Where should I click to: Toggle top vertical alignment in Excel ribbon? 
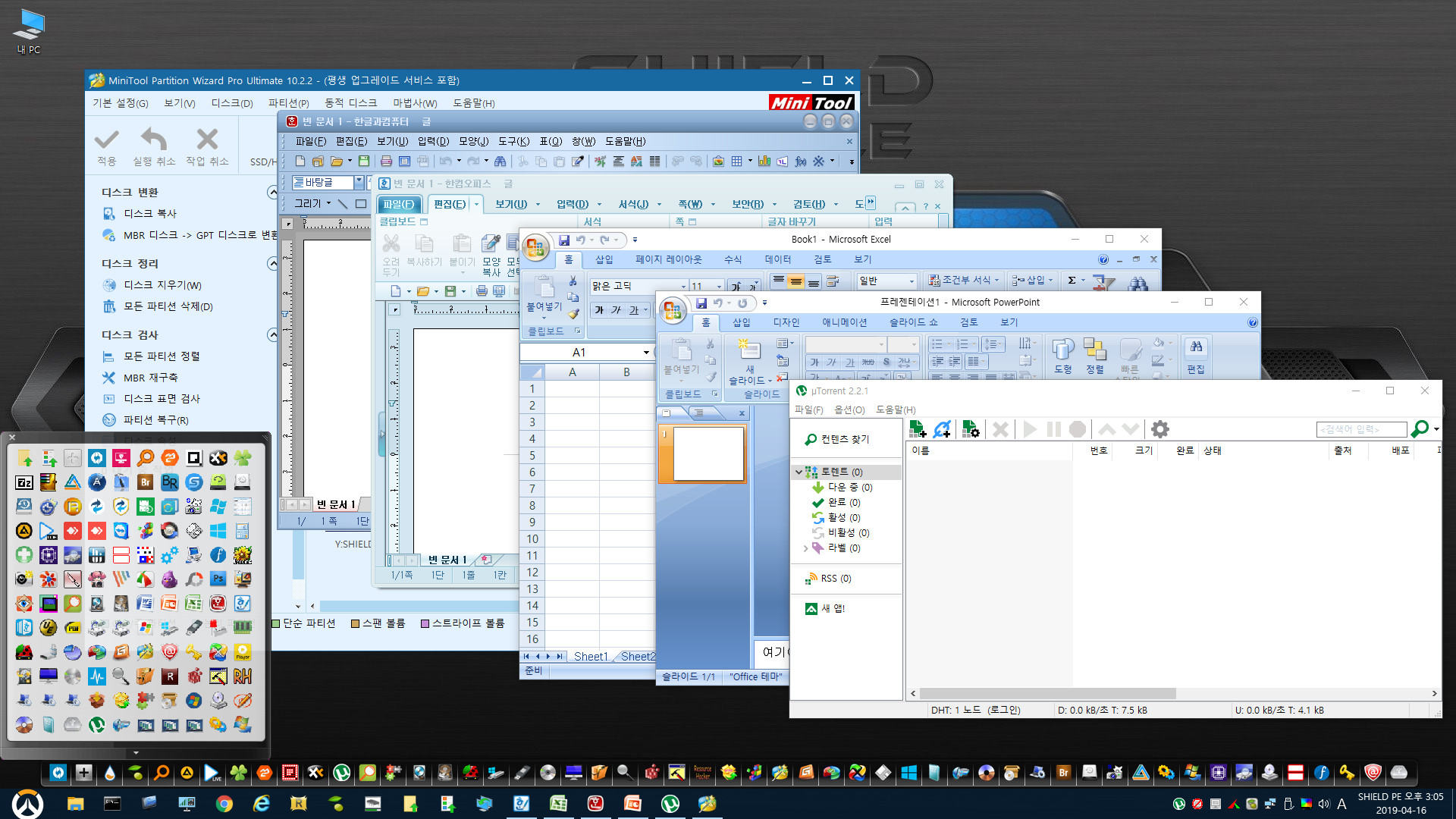pos(779,281)
